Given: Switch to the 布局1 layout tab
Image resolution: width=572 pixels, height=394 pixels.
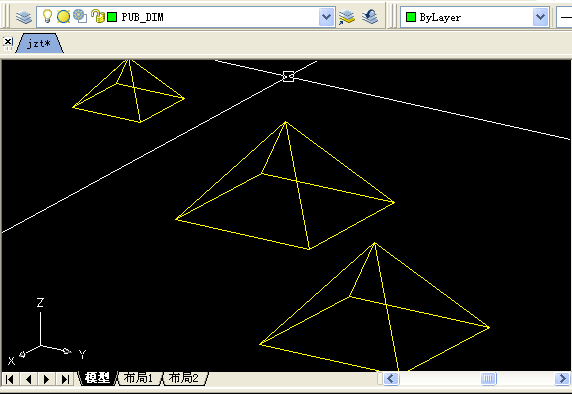Looking at the screenshot, I should click(138, 378).
